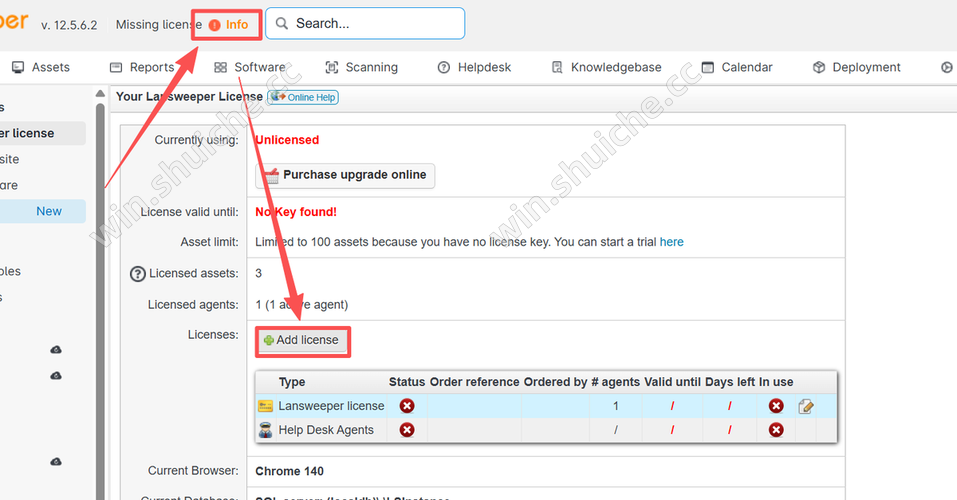Click In use red X for Help Desk Agents
The image size is (957, 500).
point(776,430)
